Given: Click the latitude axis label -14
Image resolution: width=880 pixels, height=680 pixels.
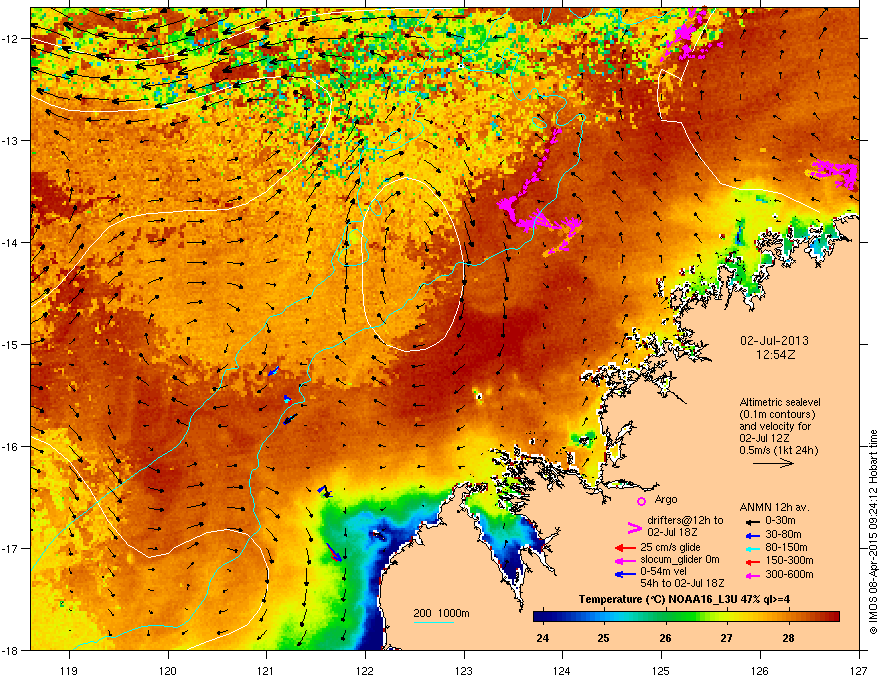Looking at the screenshot, I should click(x=11, y=243).
